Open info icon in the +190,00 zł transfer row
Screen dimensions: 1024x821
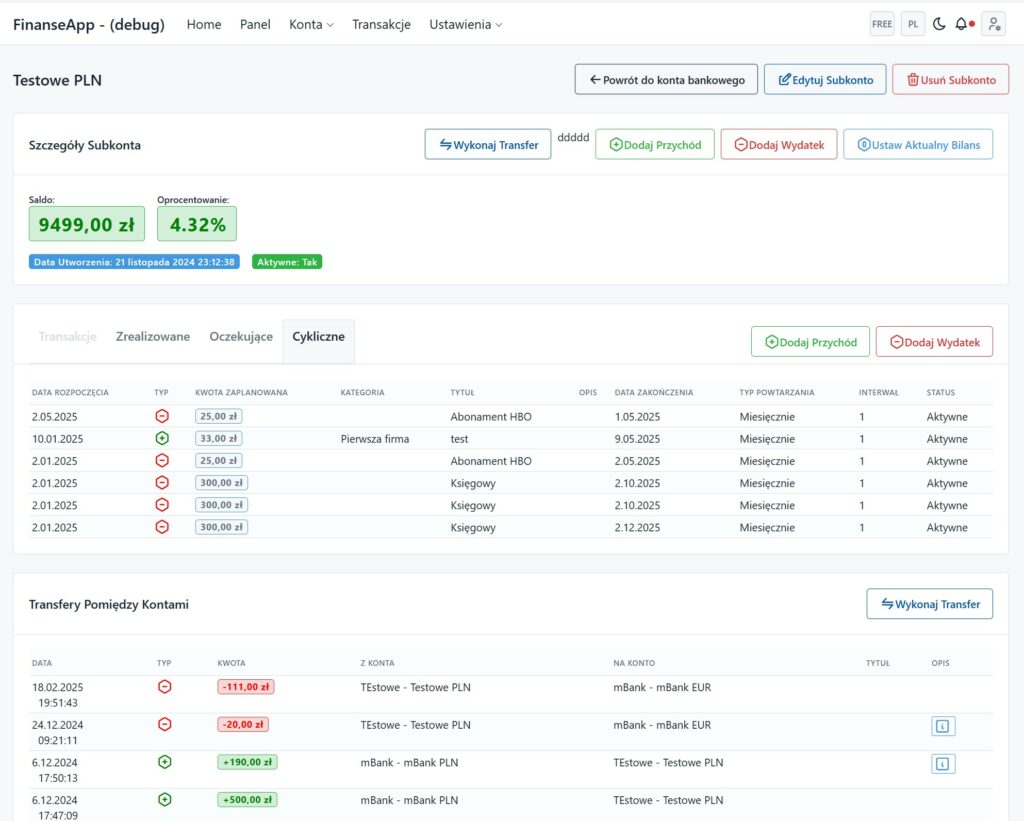tap(942, 764)
